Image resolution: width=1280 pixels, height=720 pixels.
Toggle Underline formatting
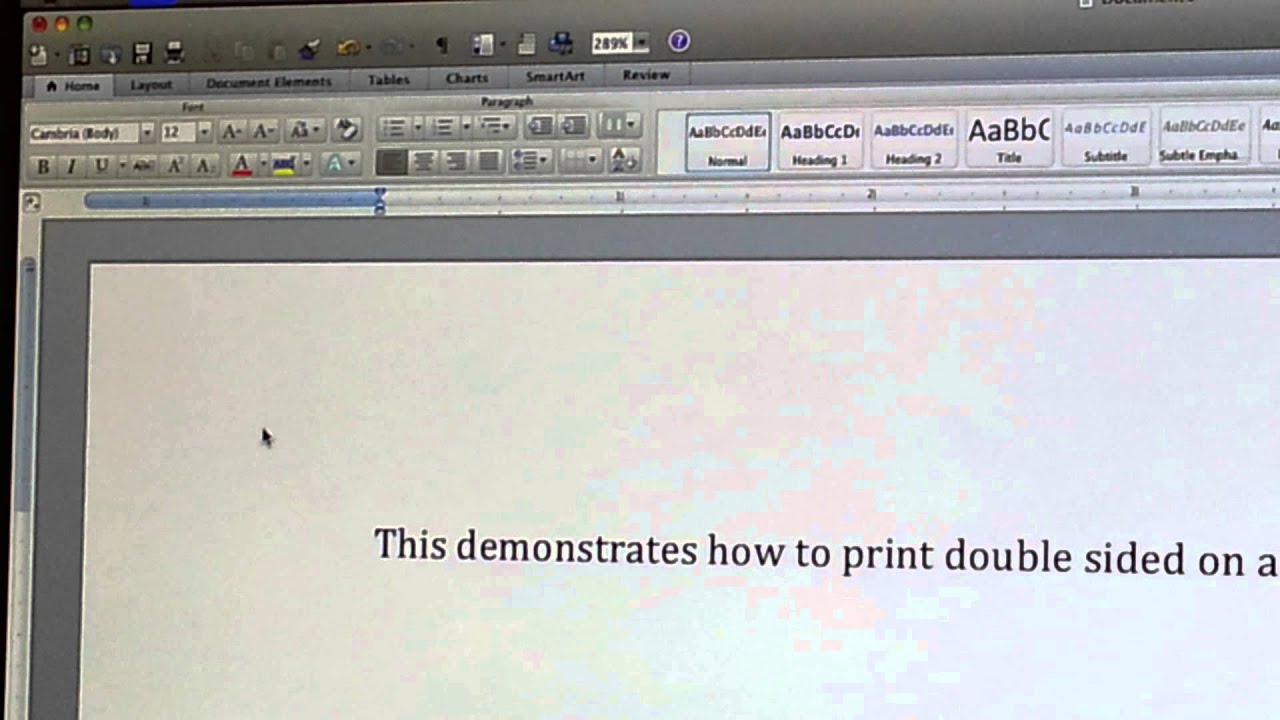point(100,166)
